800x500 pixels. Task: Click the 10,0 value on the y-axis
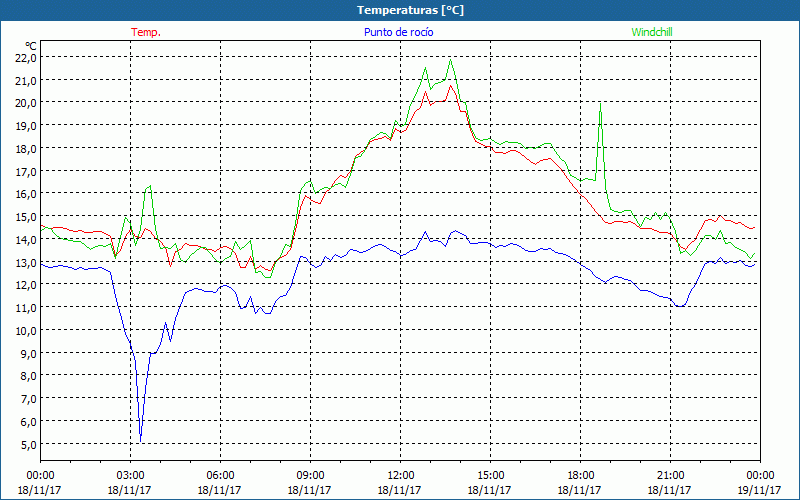click(x=26, y=331)
